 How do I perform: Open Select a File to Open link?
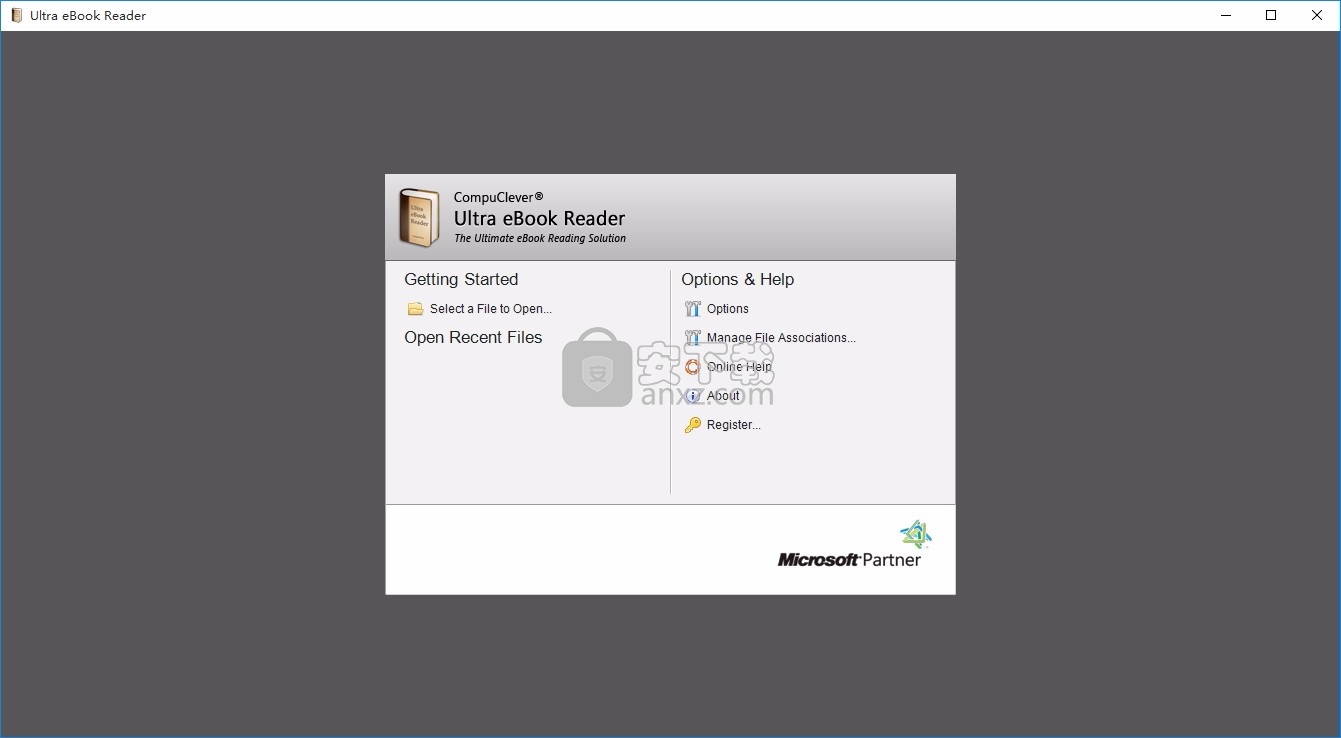[491, 309]
